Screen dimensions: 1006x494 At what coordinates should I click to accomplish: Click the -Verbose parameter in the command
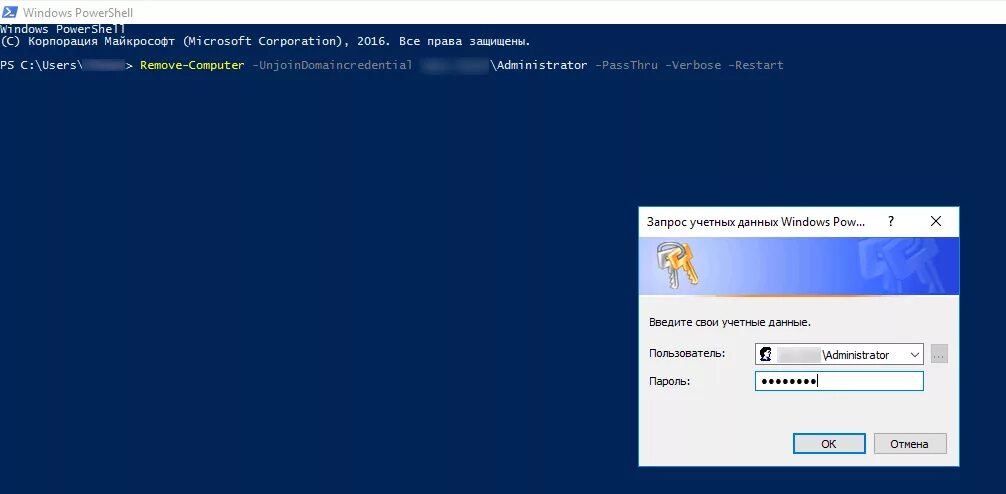coord(693,65)
